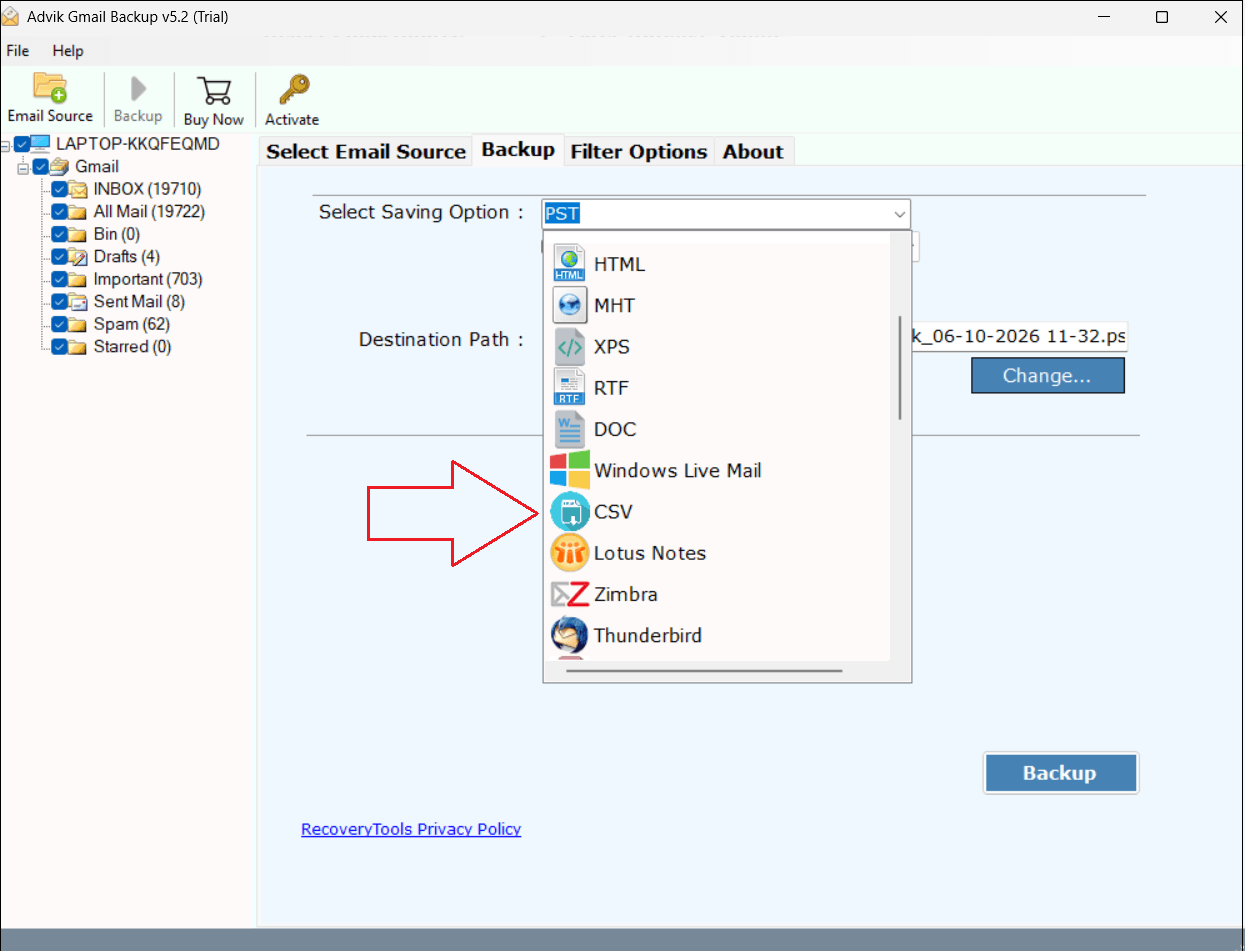
Task: Toggle the Gmail checkbox
Action: point(40,167)
